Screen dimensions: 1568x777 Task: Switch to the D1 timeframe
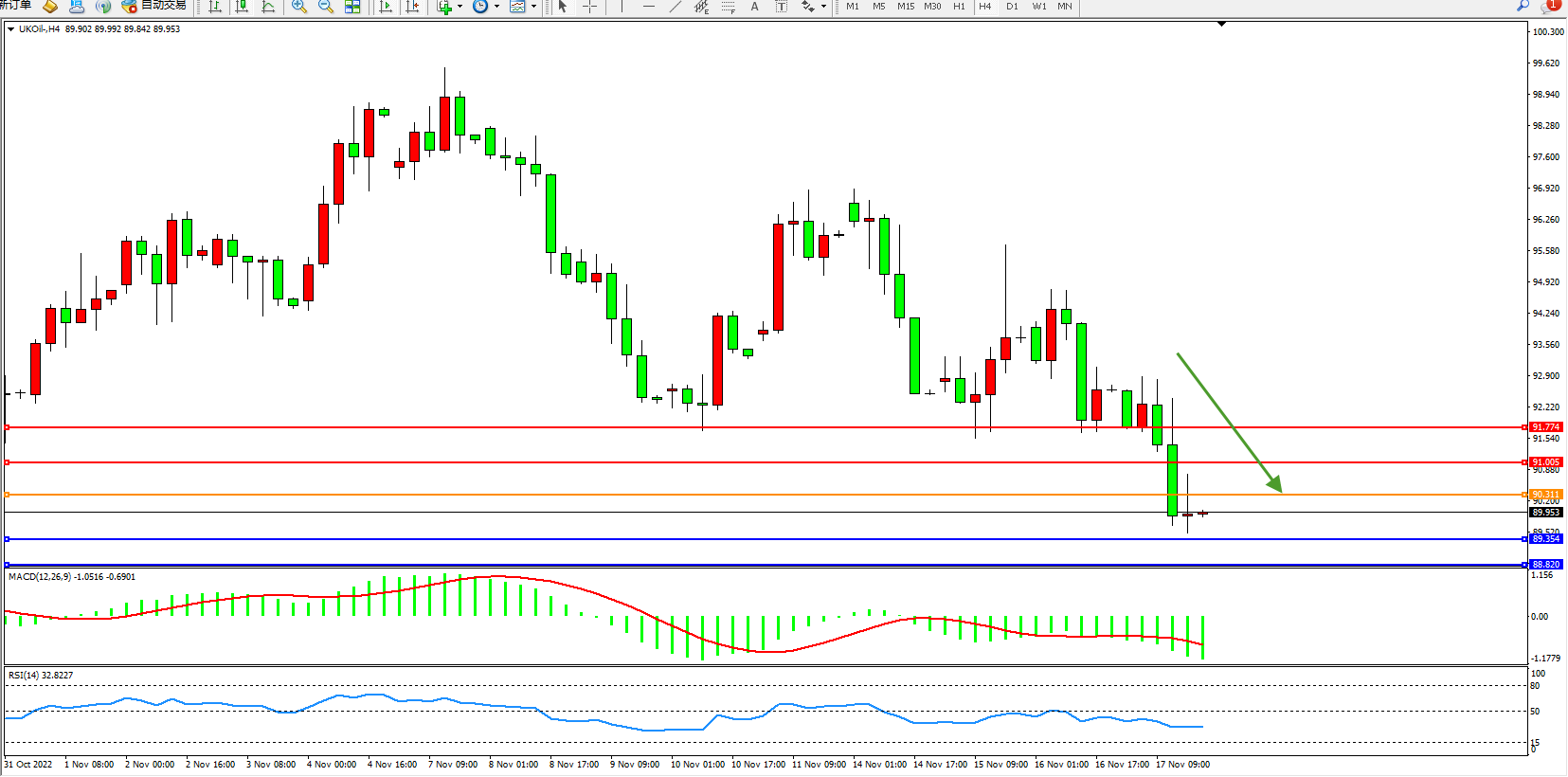pos(1012,7)
